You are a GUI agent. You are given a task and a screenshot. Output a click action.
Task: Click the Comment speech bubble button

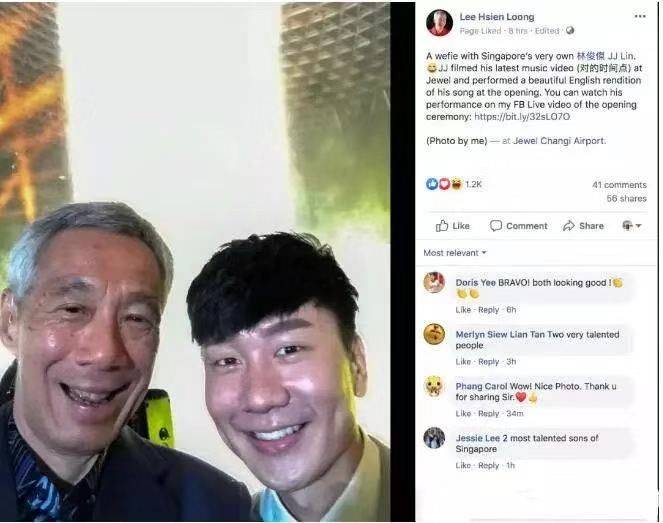518,226
